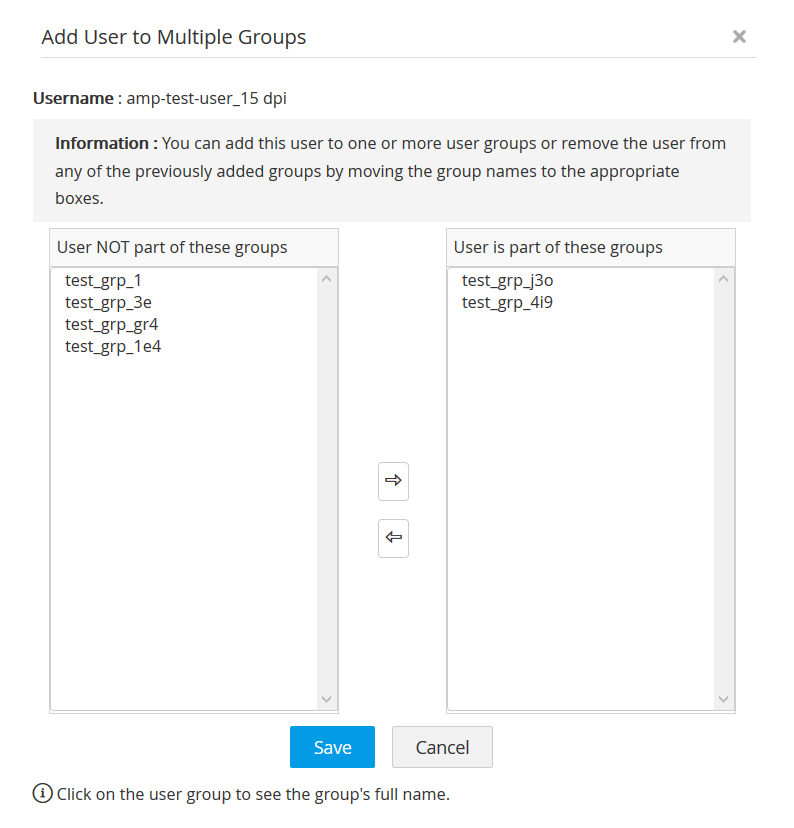Click the left arrow move button
This screenshot has height=828, width=794.
coord(393,538)
